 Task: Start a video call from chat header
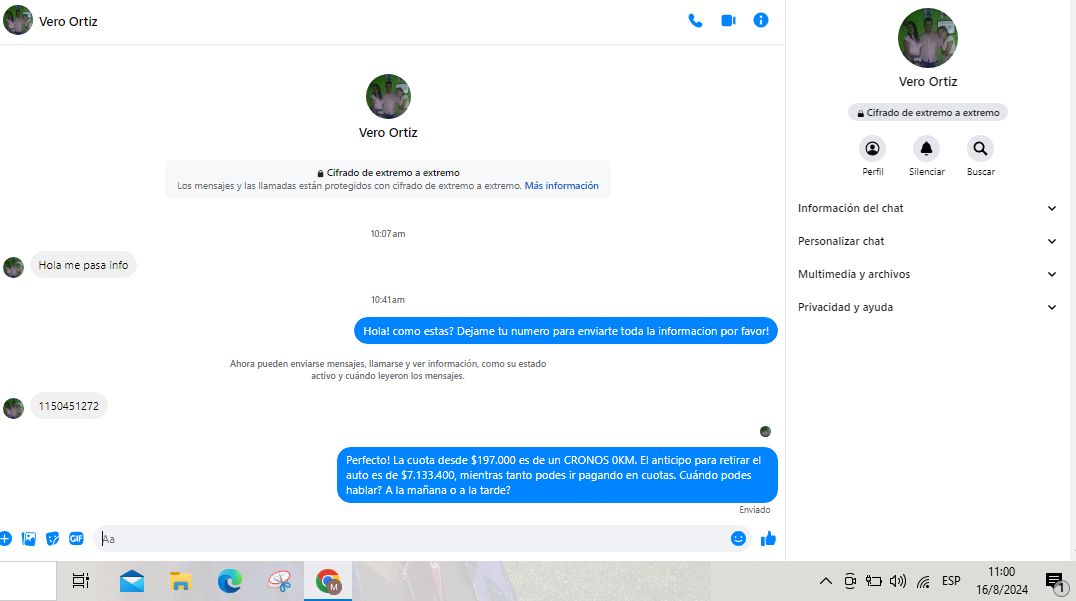point(728,21)
